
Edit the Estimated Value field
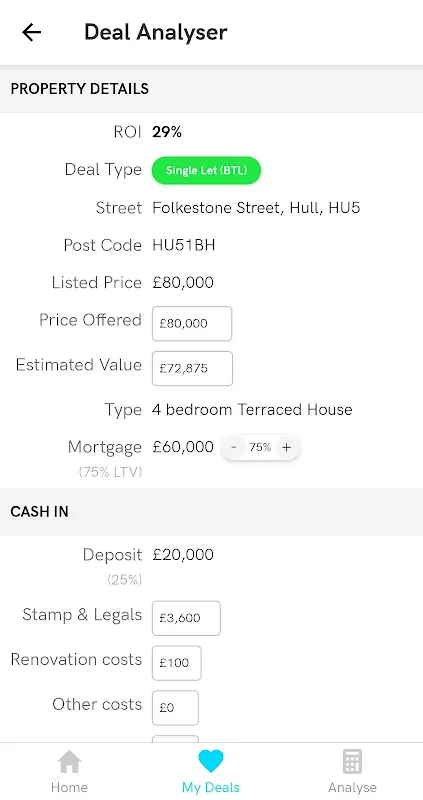coord(192,368)
